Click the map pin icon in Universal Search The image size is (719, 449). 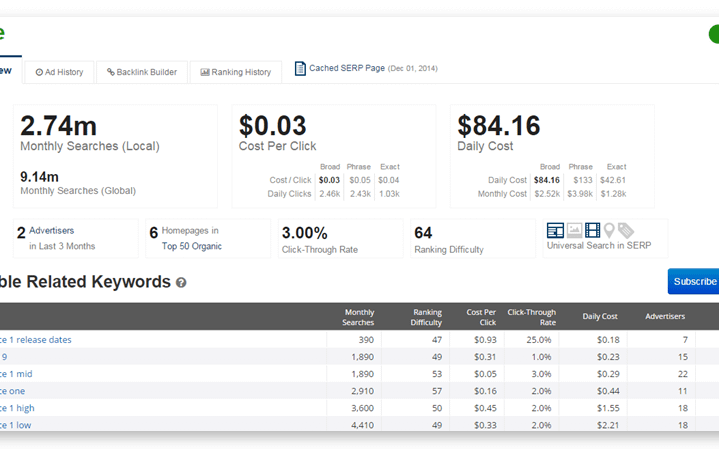(609, 230)
